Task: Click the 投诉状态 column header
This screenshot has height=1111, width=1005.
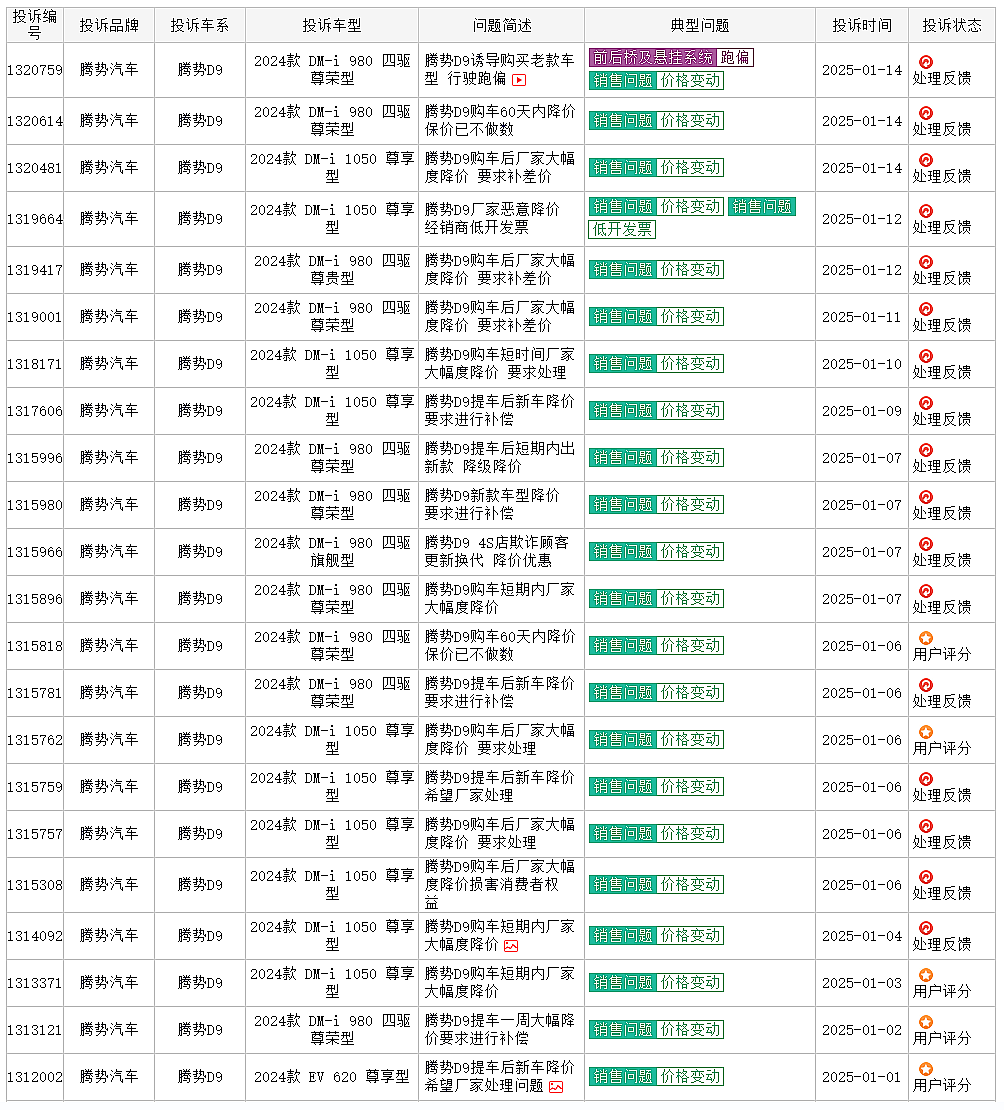Action: coord(952,26)
